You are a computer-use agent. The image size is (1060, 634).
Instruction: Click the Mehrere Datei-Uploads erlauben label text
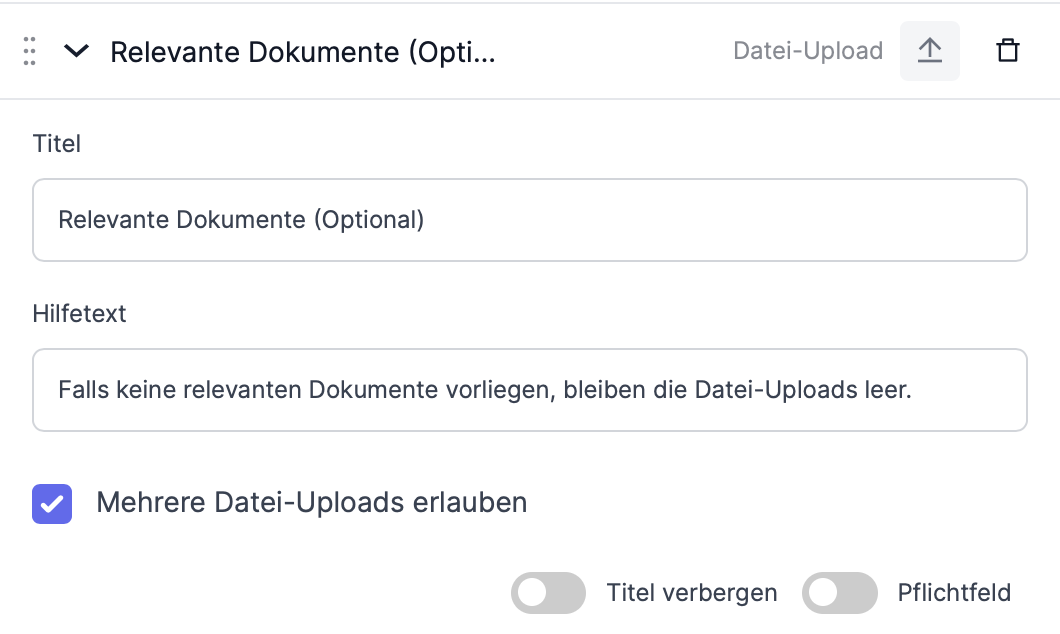(312, 503)
